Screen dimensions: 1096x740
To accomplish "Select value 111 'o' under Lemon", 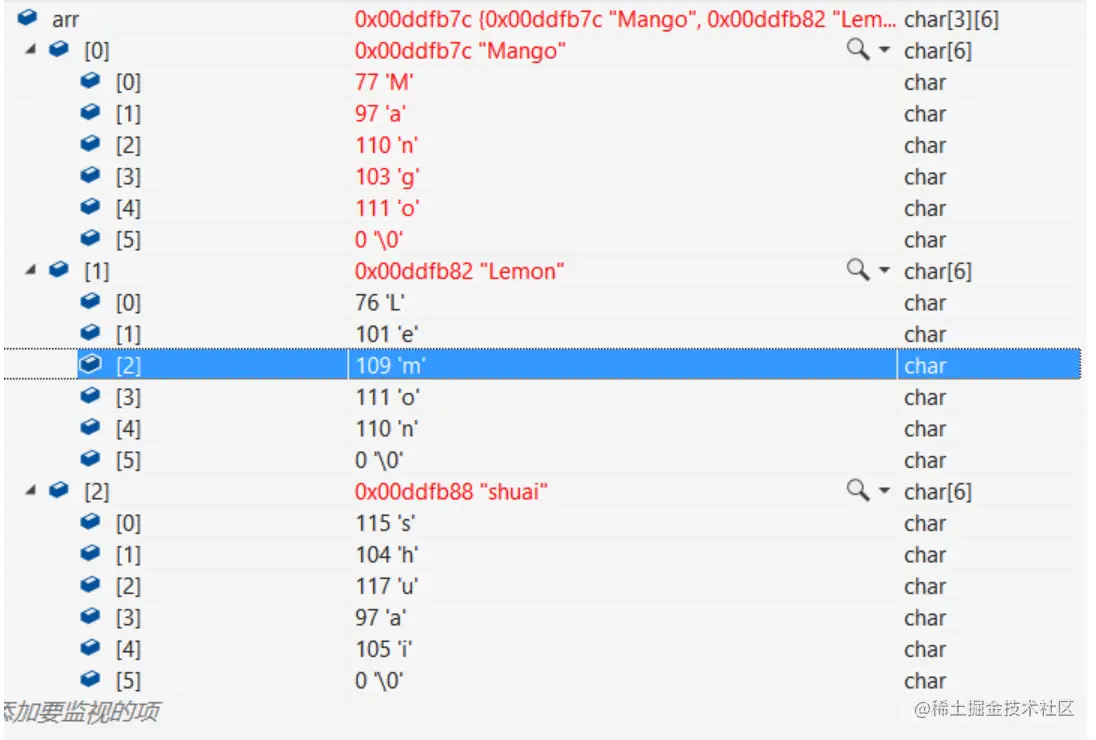I will click(387, 398).
